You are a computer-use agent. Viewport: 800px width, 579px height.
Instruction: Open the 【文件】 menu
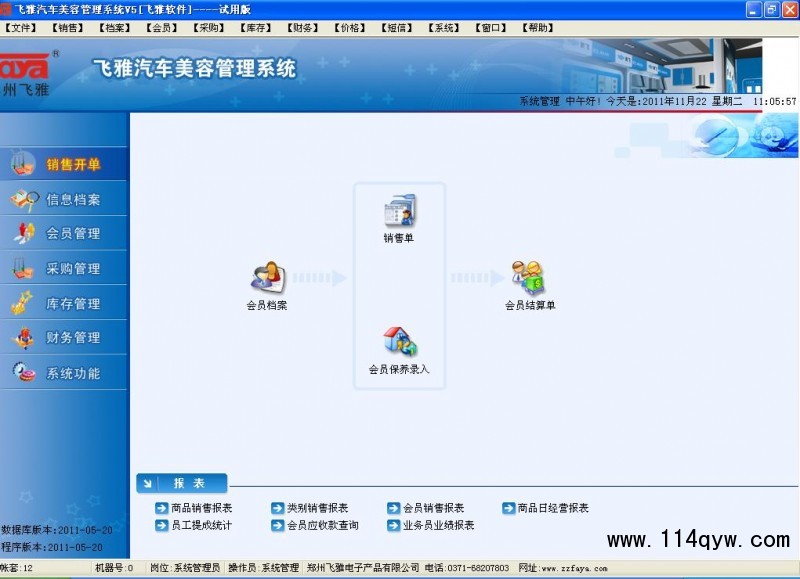pyautogui.click(x=21, y=28)
